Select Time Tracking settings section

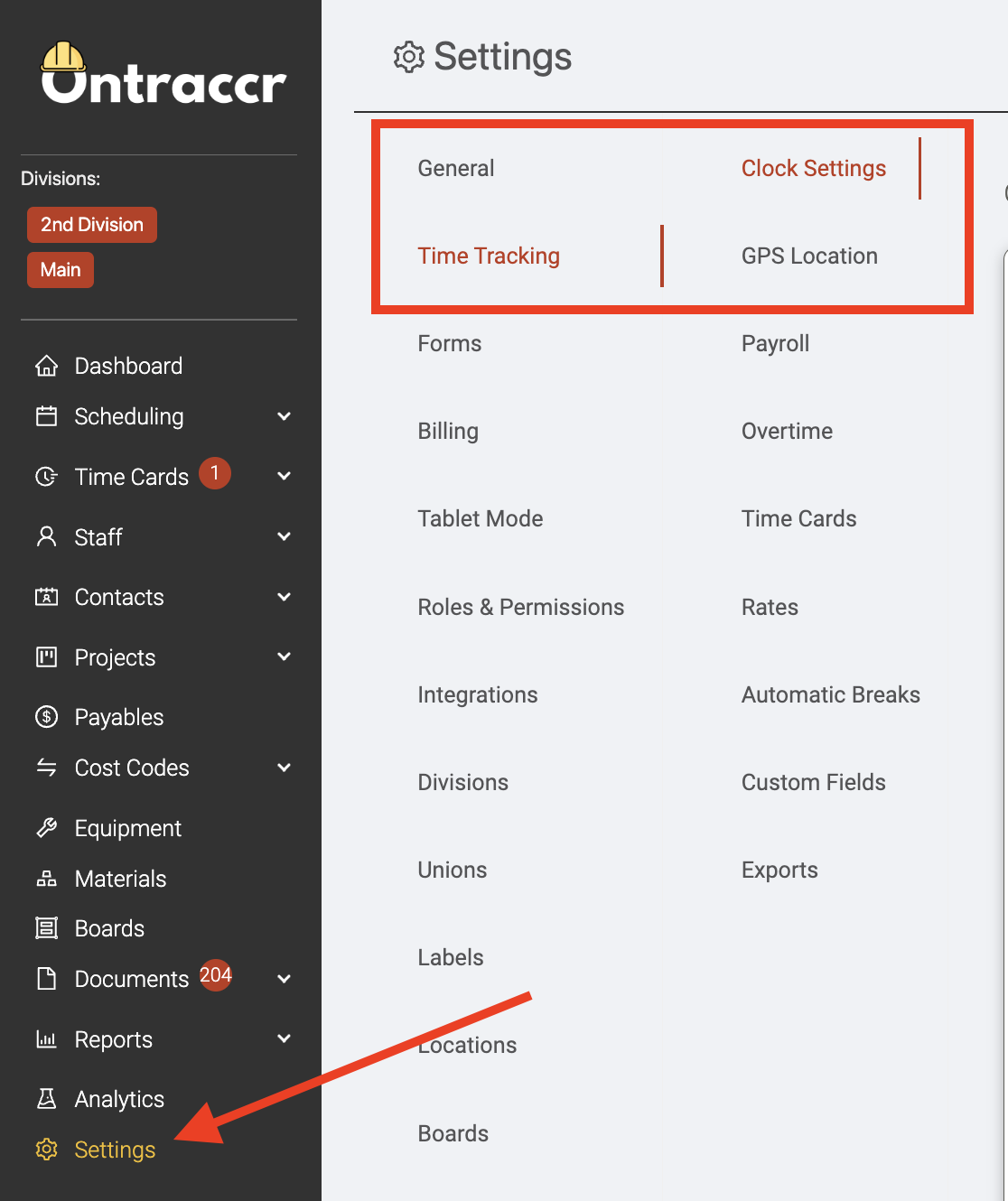pos(489,256)
